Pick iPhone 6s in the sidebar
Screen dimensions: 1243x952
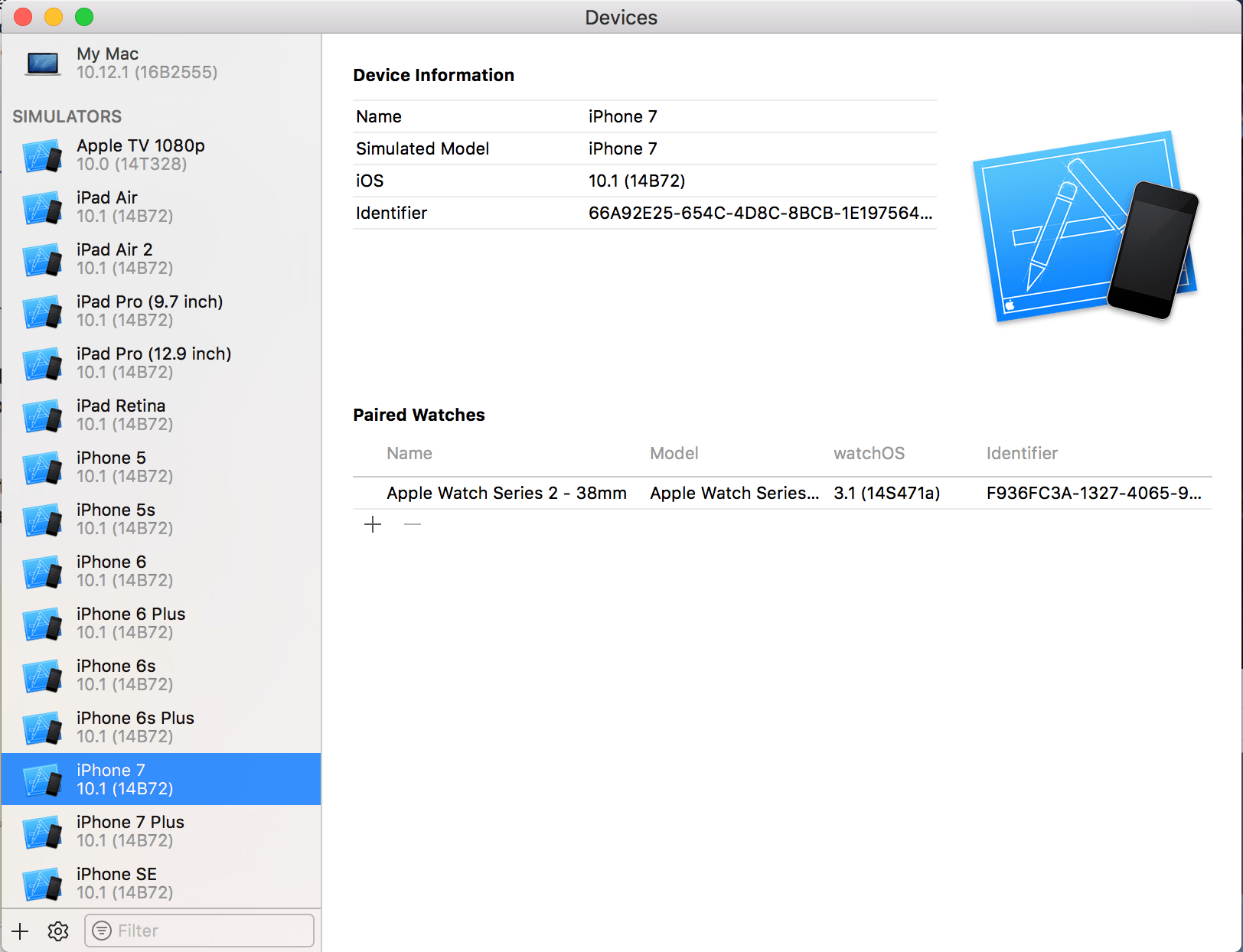161,676
